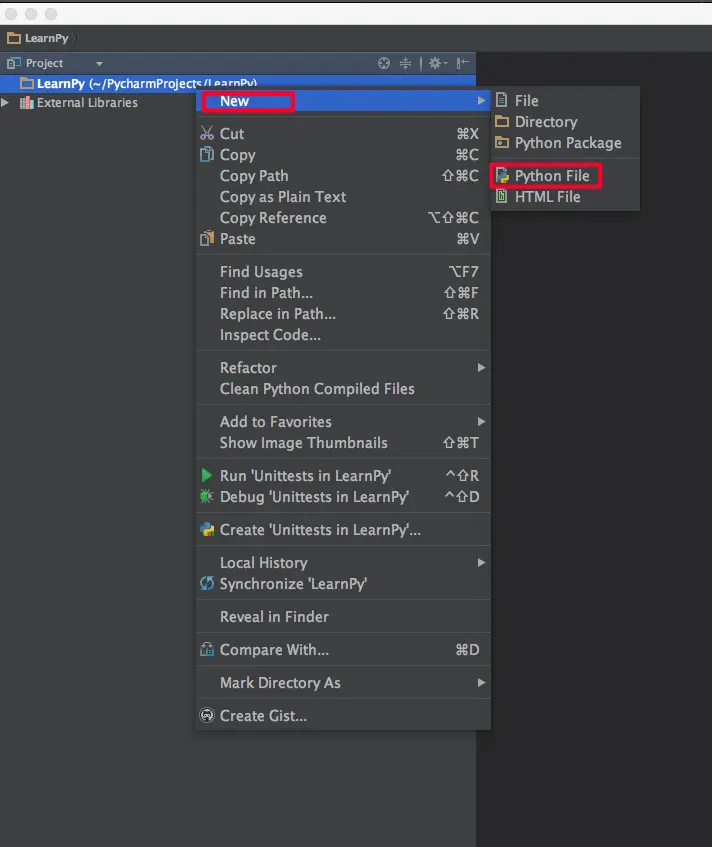Click the clipboard icon beside Paste

[x=207, y=238]
